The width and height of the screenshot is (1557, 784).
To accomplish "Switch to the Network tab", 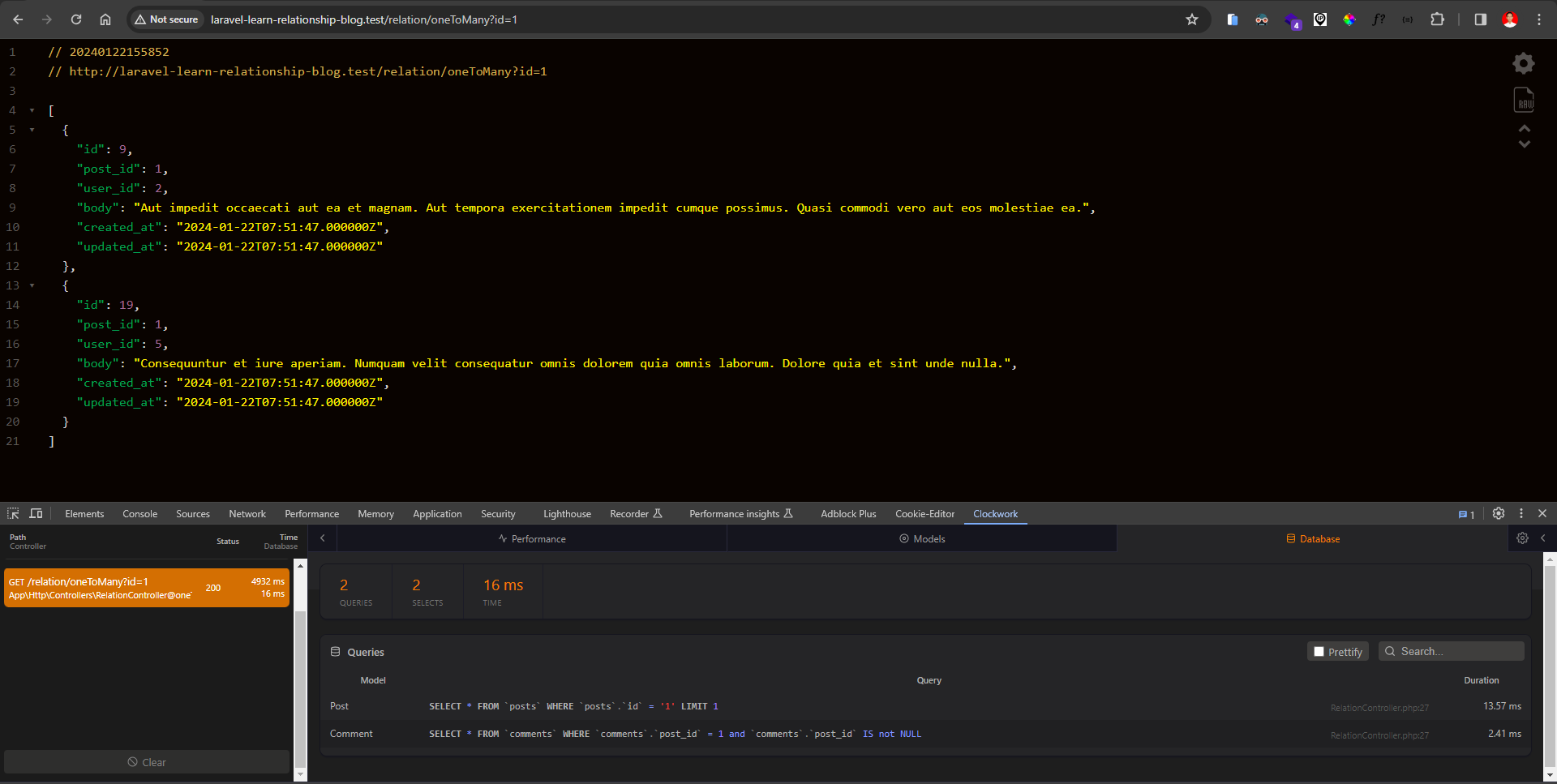I will tap(247, 514).
